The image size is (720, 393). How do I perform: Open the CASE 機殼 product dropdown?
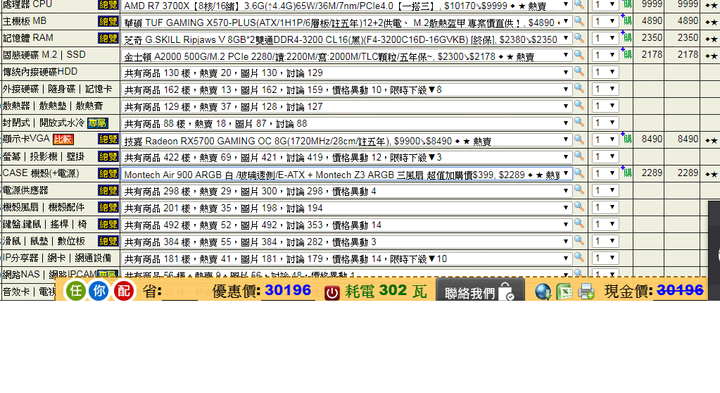346,174
